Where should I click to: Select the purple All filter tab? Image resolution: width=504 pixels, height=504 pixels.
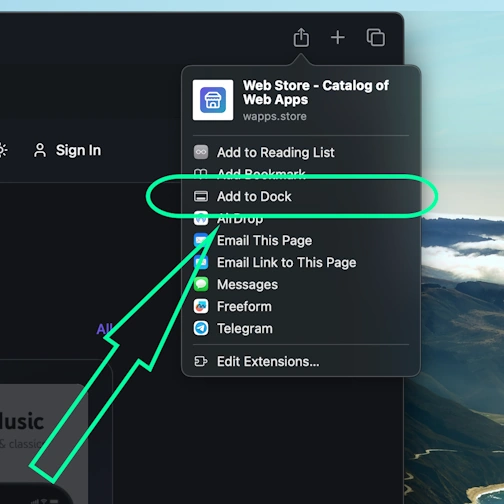point(104,329)
